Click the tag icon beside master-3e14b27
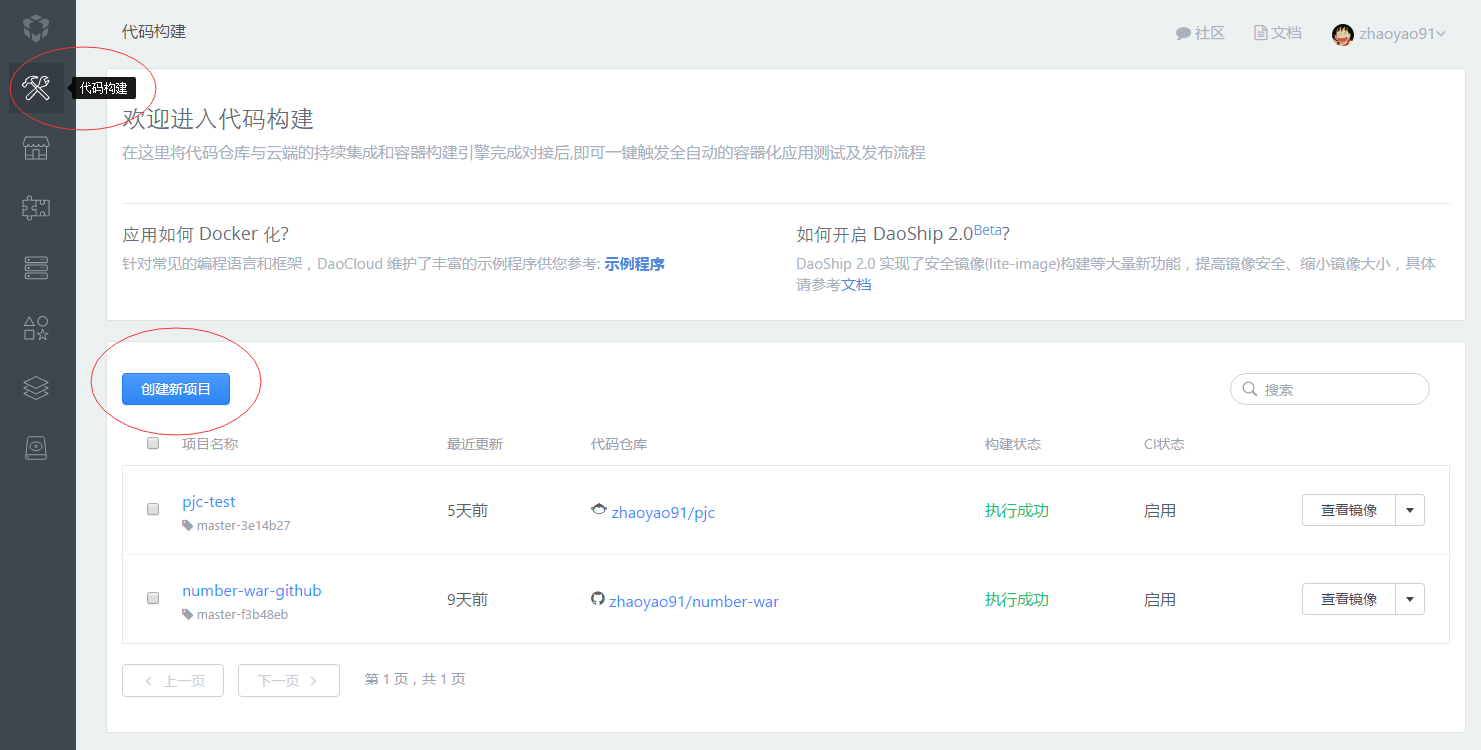The image size is (1481, 750). pyautogui.click(x=187, y=525)
